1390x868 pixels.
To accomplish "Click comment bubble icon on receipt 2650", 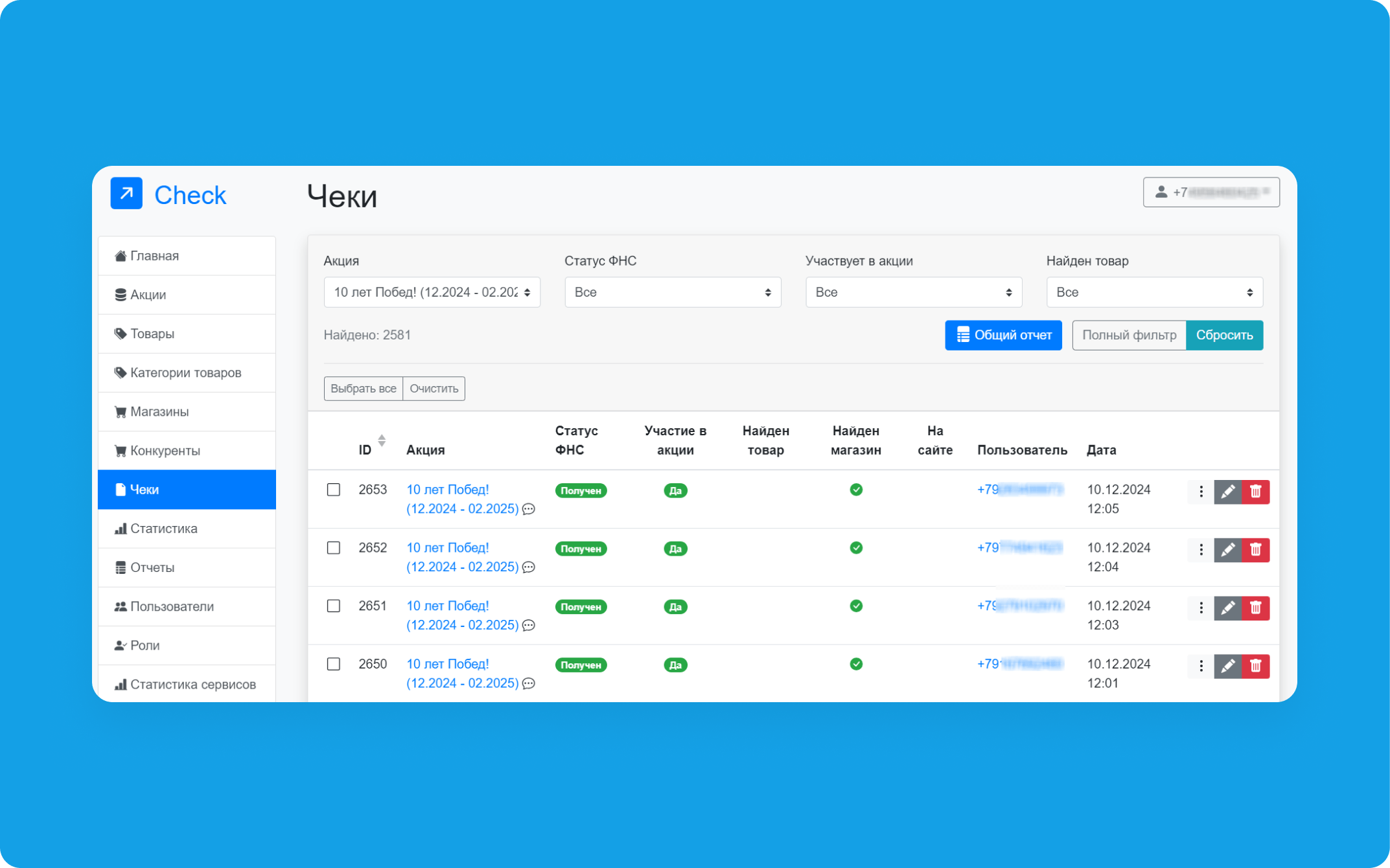I will click(529, 683).
